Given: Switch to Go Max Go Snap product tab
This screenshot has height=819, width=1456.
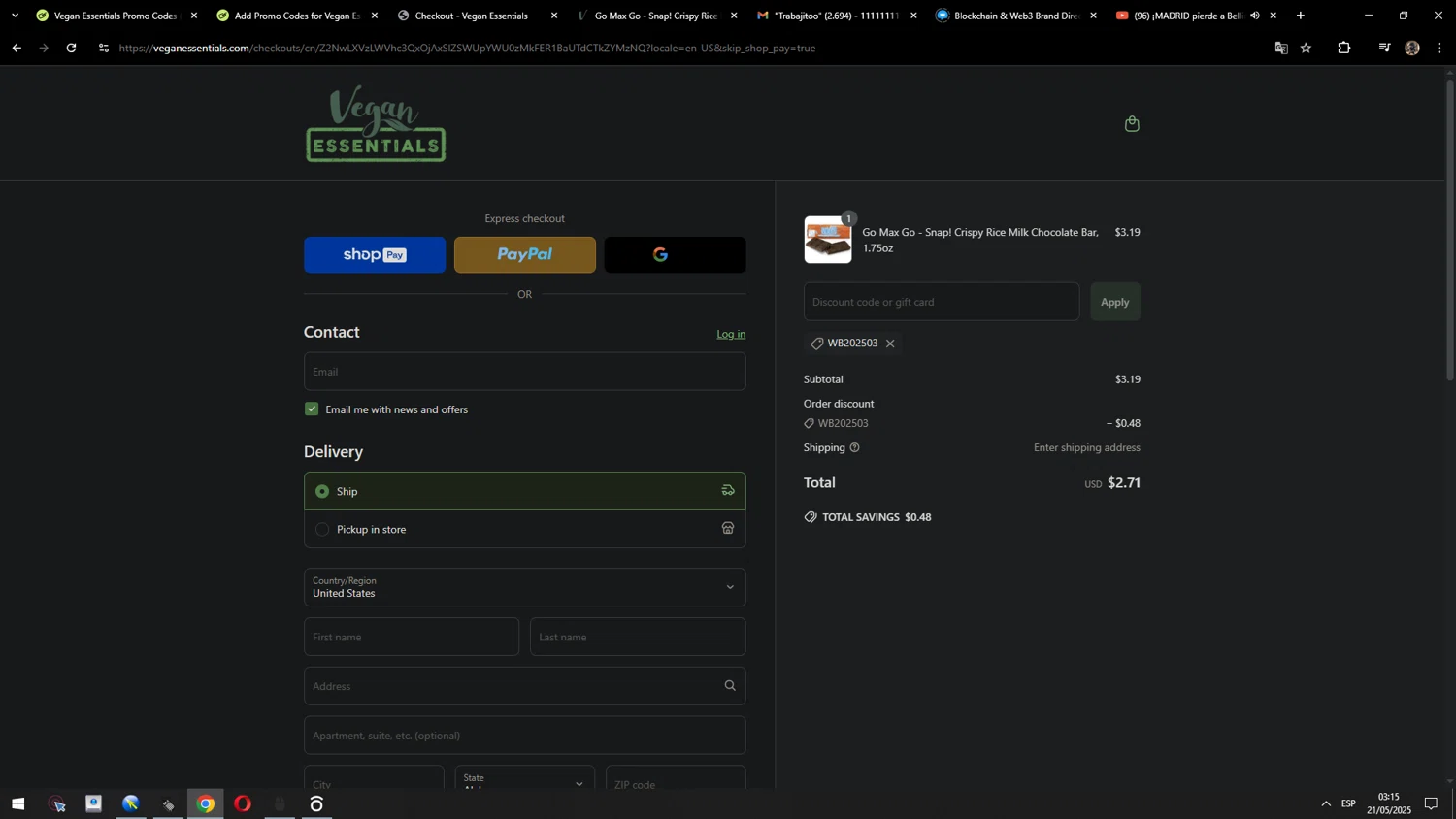Looking at the screenshot, I should click(655, 16).
